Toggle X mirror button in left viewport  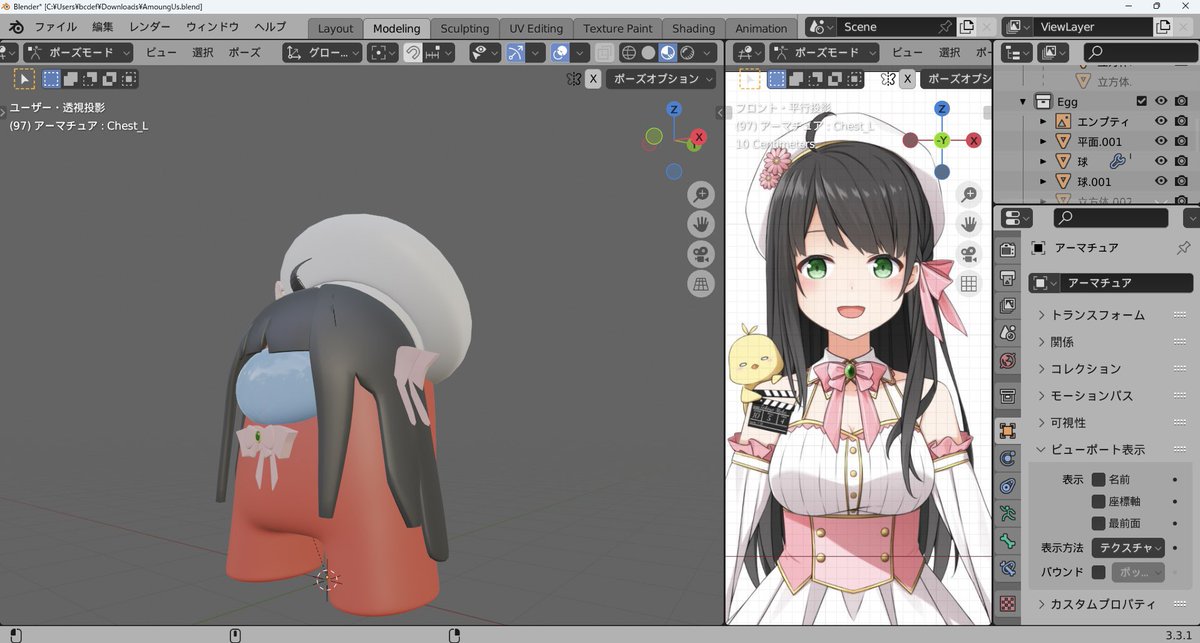pos(593,78)
